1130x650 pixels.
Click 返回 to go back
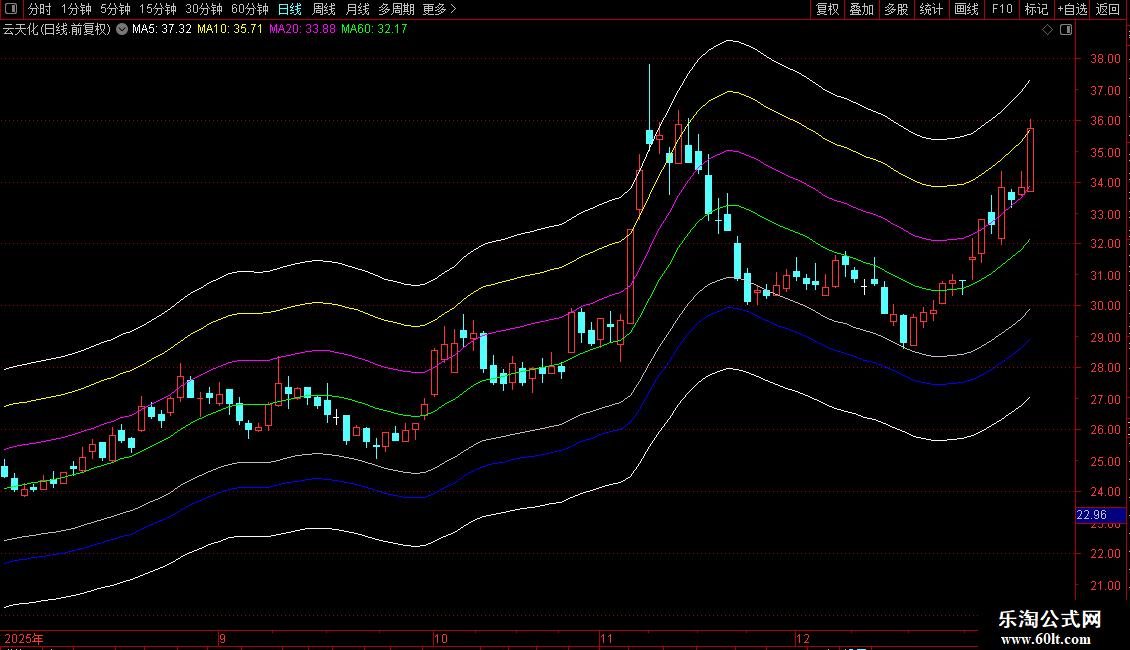pyautogui.click(x=1108, y=9)
